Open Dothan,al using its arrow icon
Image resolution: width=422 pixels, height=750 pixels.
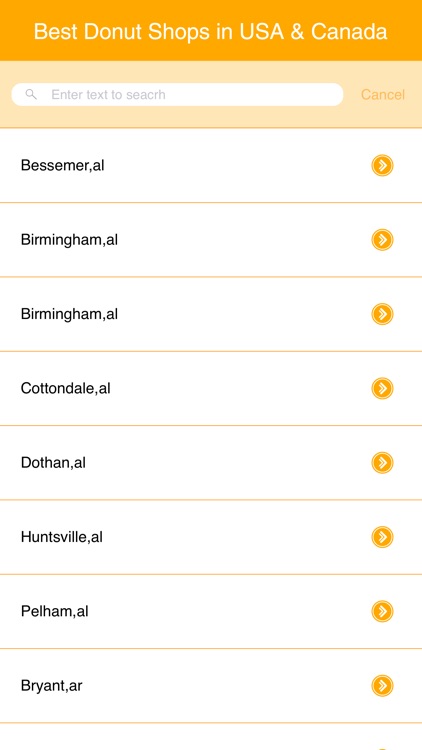coord(382,463)
